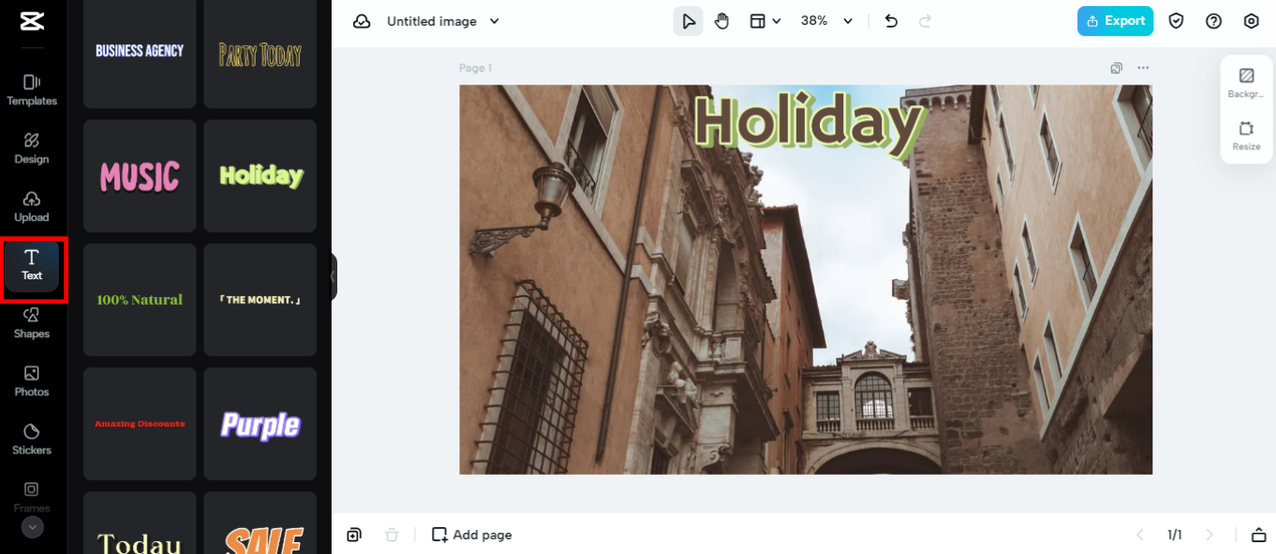Duplicate Page 1 with copy icon
The width and height of the screenshot is (1276, 554).
(x=1117, y=68)
